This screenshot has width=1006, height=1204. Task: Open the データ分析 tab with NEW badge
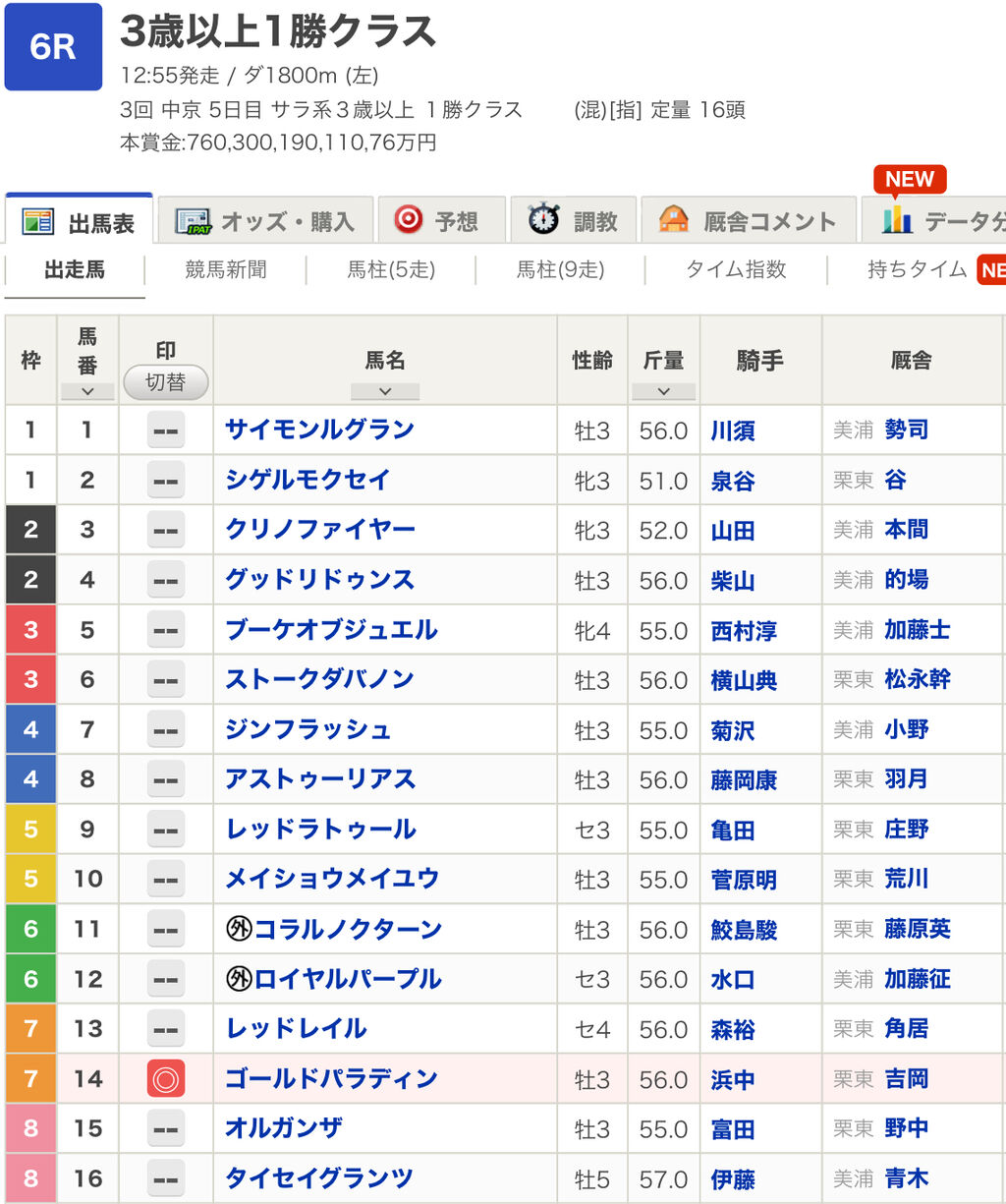(x=934, y=220)
